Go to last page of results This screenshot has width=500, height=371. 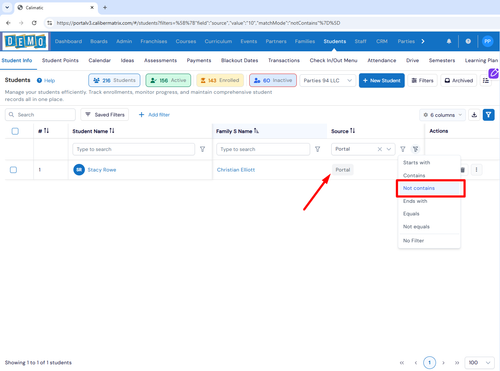457,363
